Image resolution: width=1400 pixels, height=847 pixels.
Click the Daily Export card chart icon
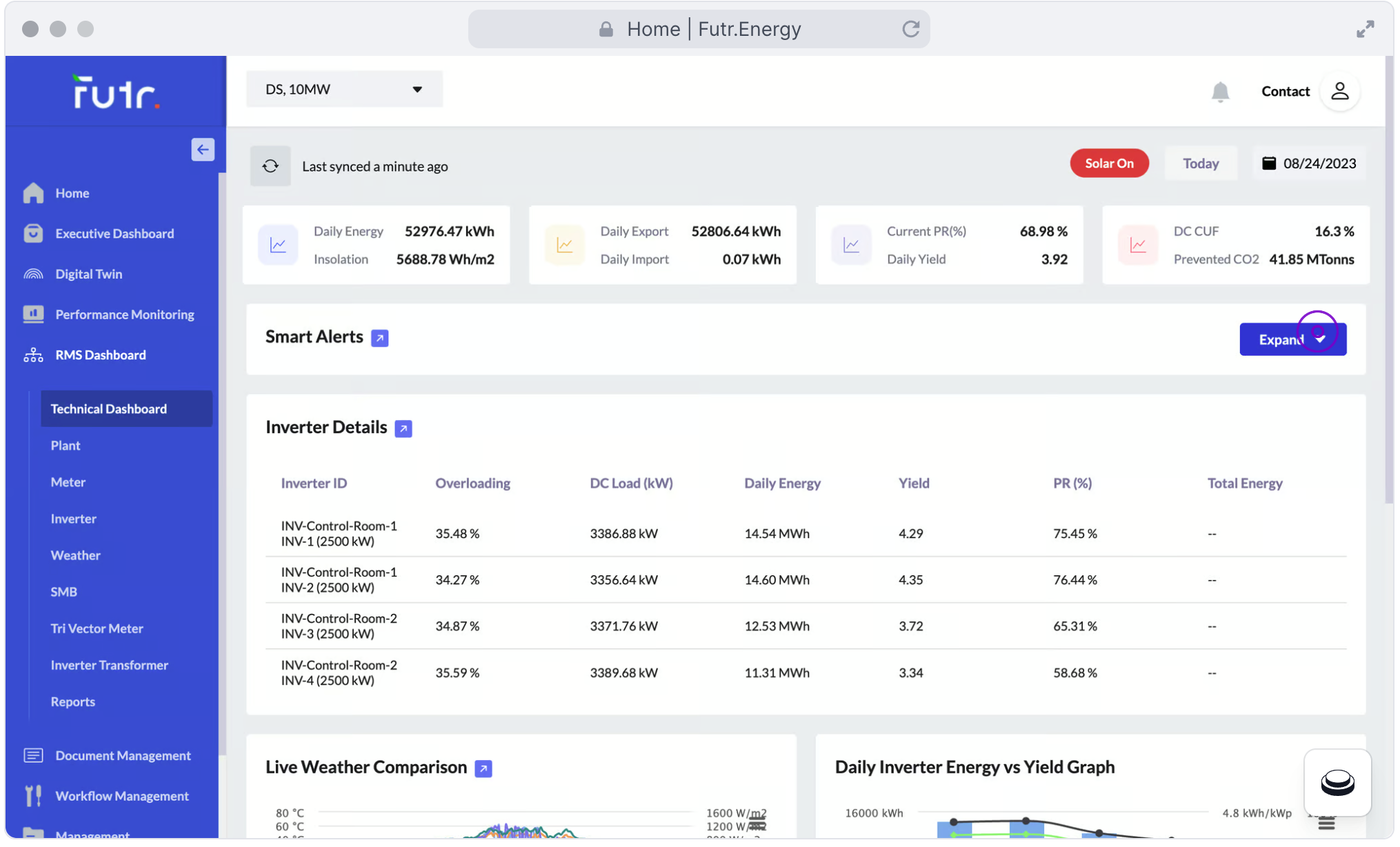point(565,245)
